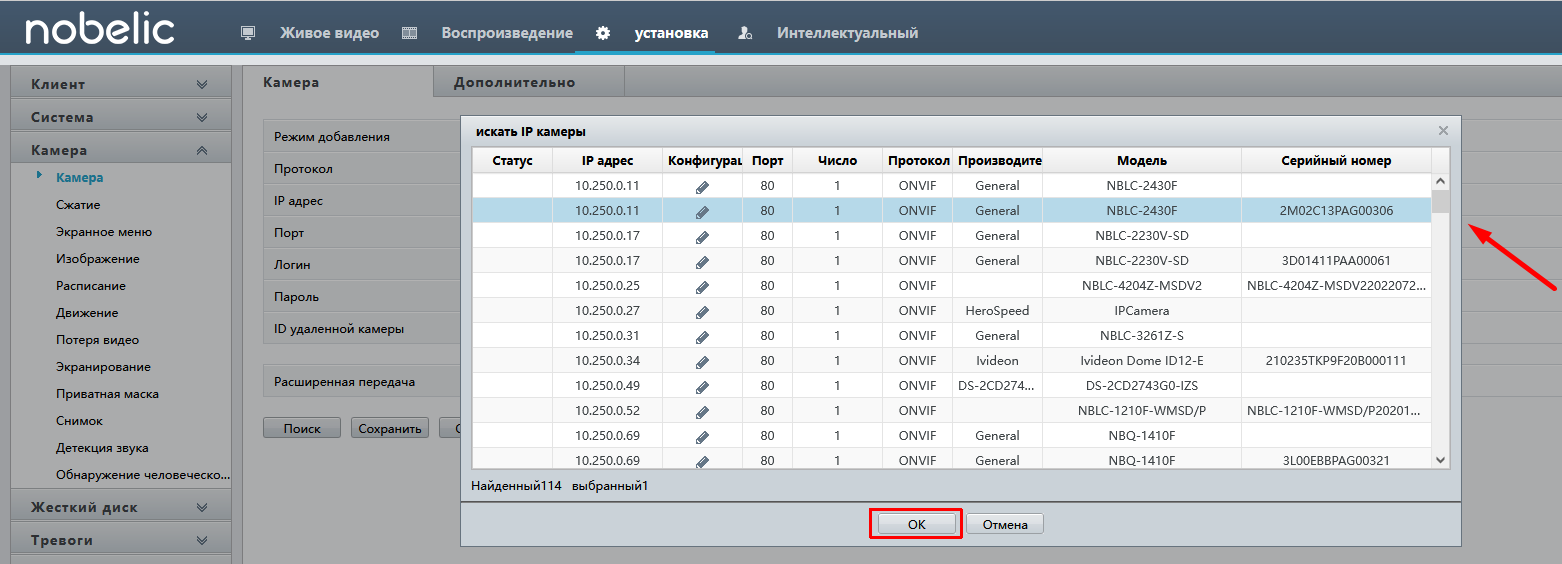Sort by Модель column header
This screenshot has height=564, width=1562.
1142,161
